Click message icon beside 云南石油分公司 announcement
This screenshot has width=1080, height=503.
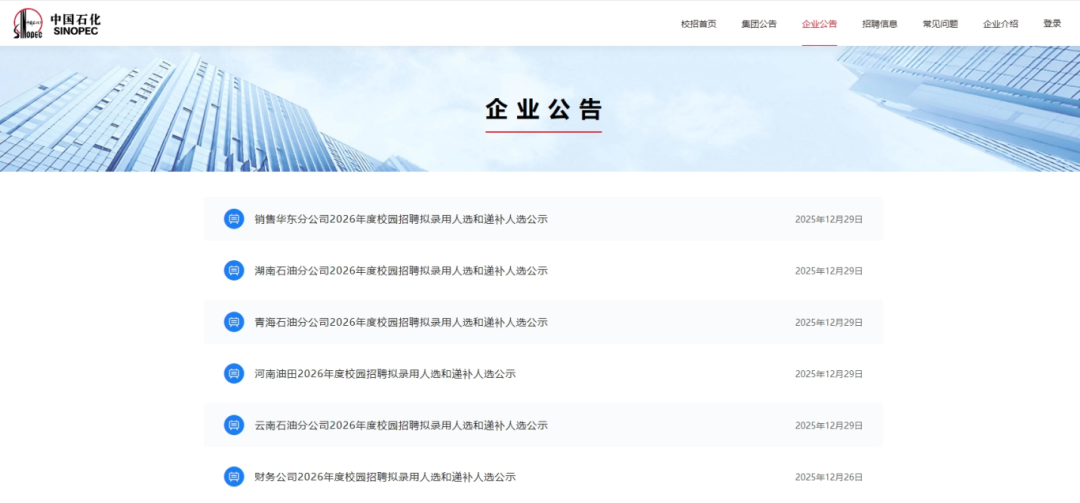tap(234, 425)
